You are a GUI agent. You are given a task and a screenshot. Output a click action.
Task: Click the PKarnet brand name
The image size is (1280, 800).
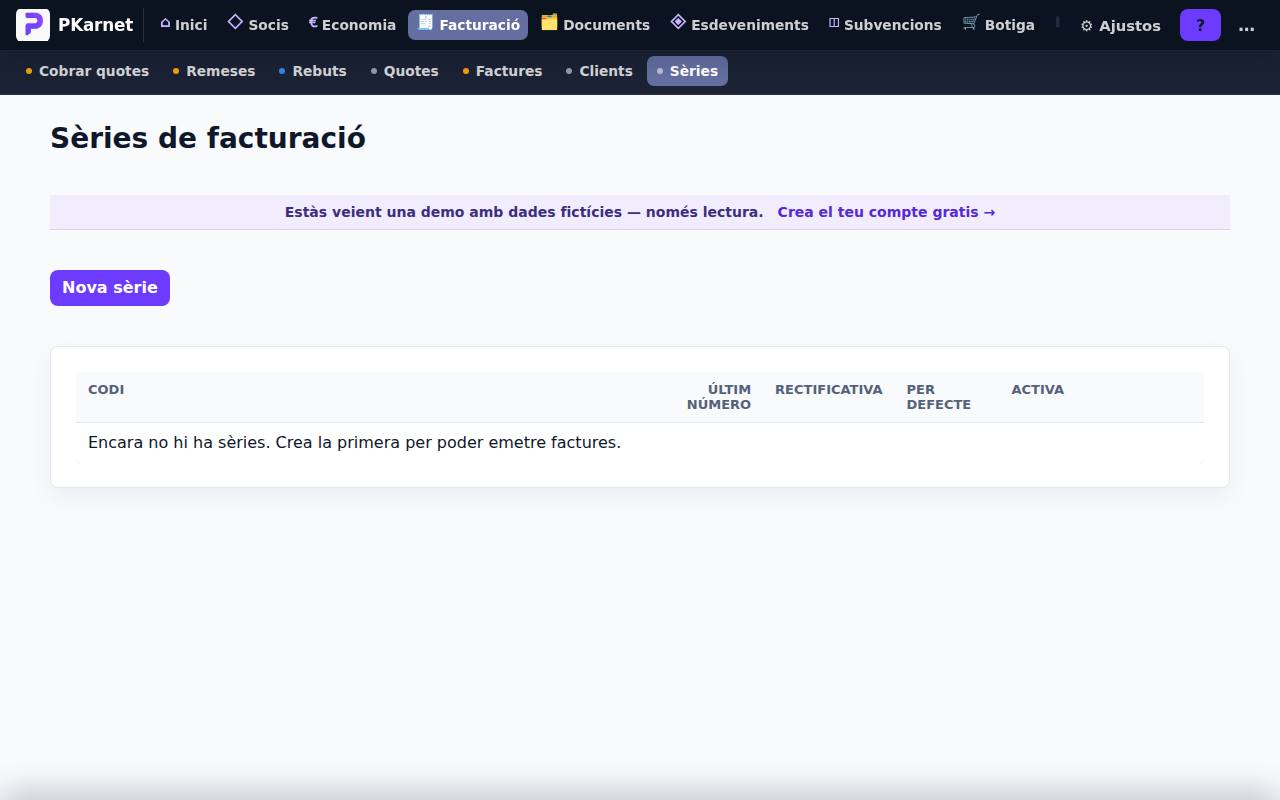pos(95,25)
